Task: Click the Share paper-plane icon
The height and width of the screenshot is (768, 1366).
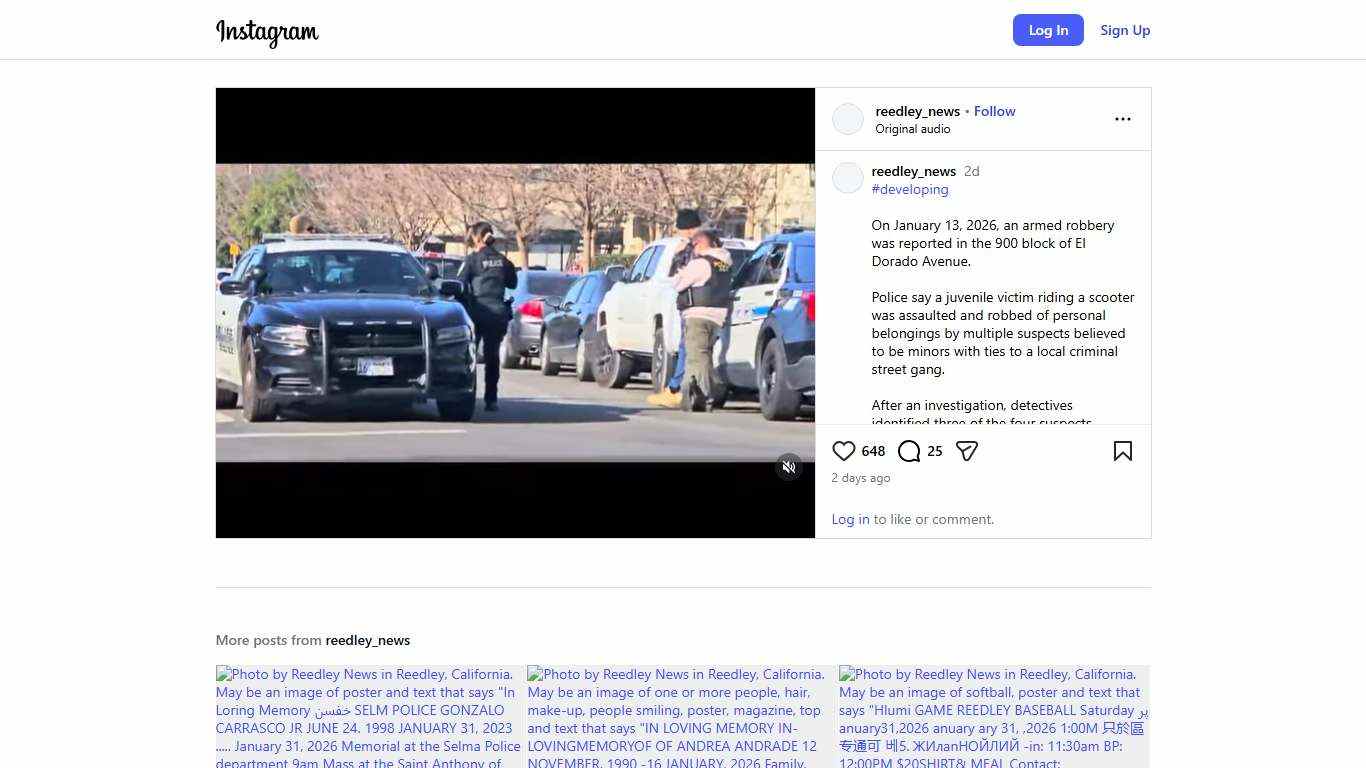Action: 966,451
